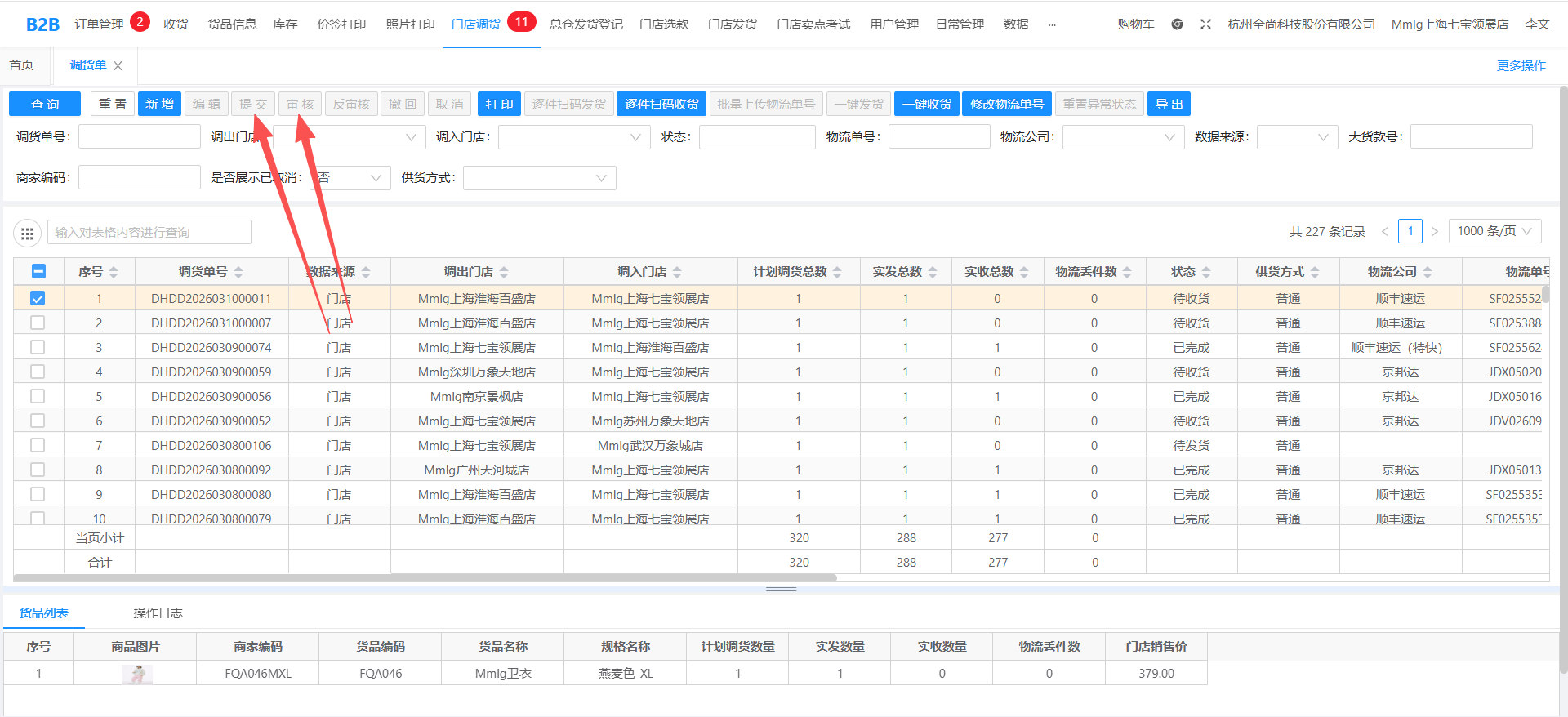Open the 门店发货 menu
Screen dimensions: 1568x717
click(732, 24)
